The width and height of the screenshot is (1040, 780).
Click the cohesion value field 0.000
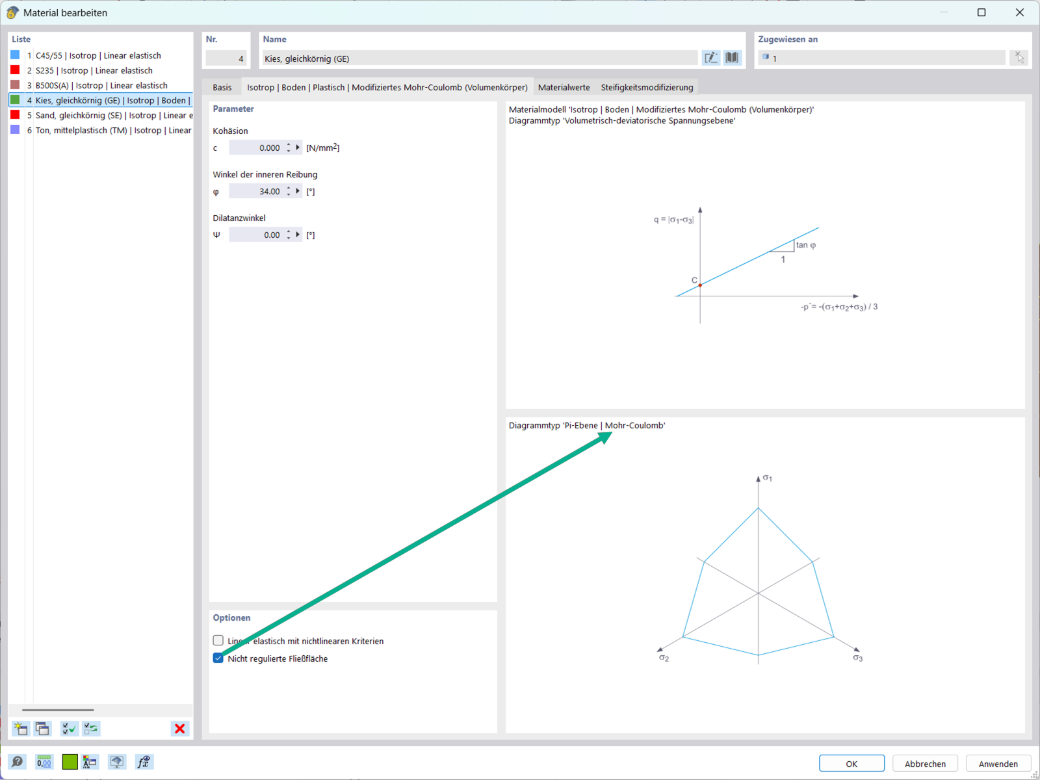256,148
